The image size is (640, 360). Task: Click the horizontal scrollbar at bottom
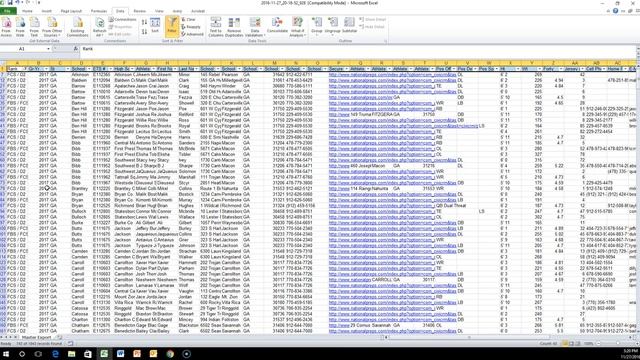click(x=469, y=338)
